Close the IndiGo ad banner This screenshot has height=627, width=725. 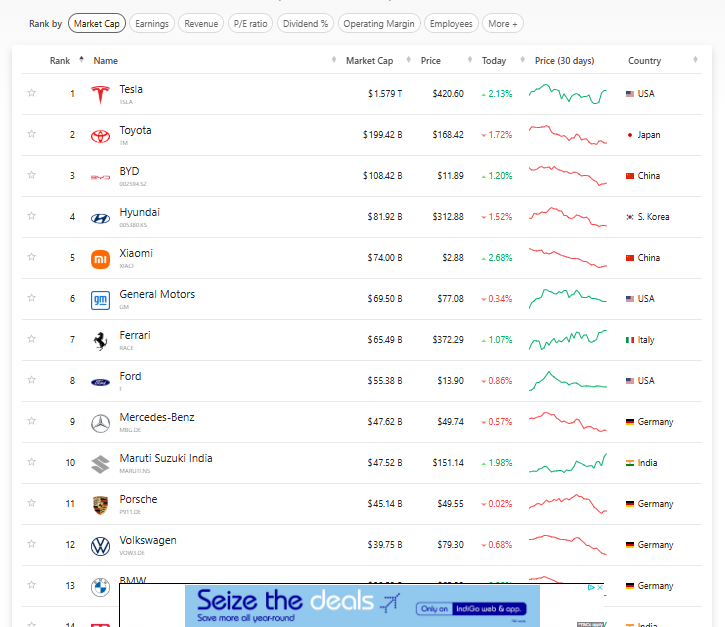600,587
